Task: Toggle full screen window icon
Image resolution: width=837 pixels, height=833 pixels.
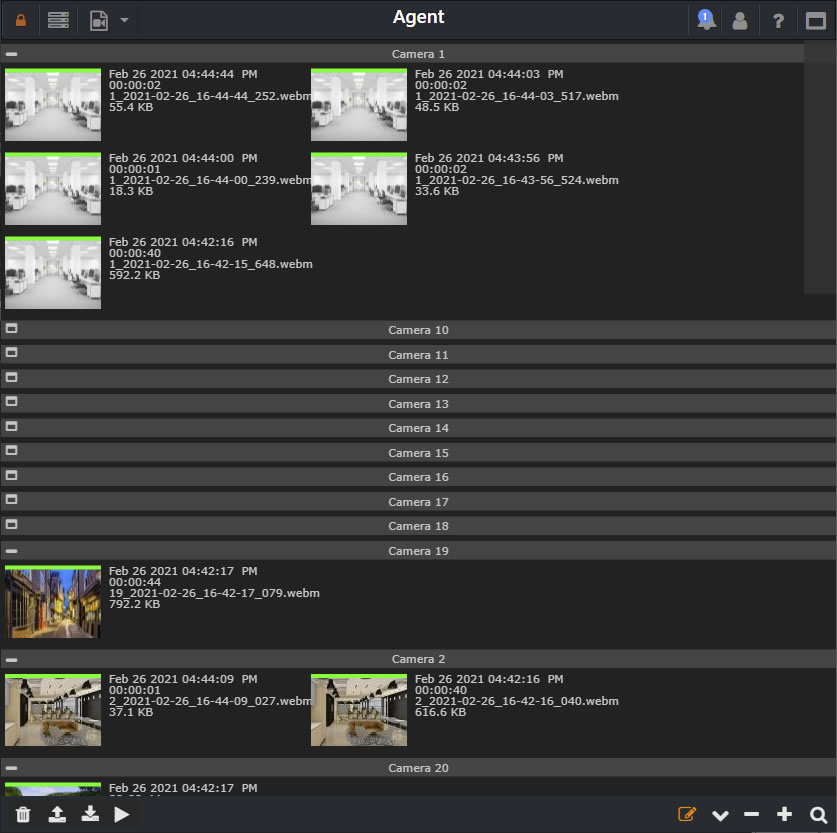Action: pos(816,21)
